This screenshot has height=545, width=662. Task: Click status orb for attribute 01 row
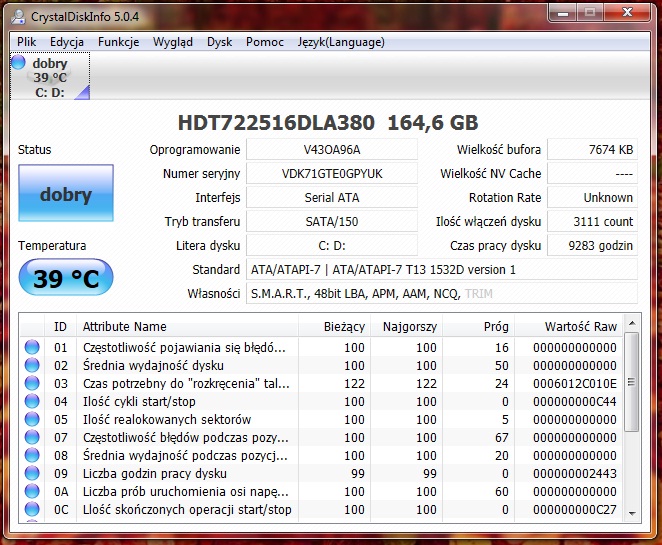click(32, 347)
